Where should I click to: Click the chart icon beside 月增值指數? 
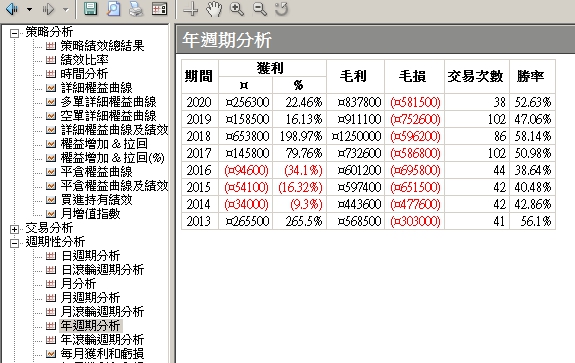tap(51, 213)
